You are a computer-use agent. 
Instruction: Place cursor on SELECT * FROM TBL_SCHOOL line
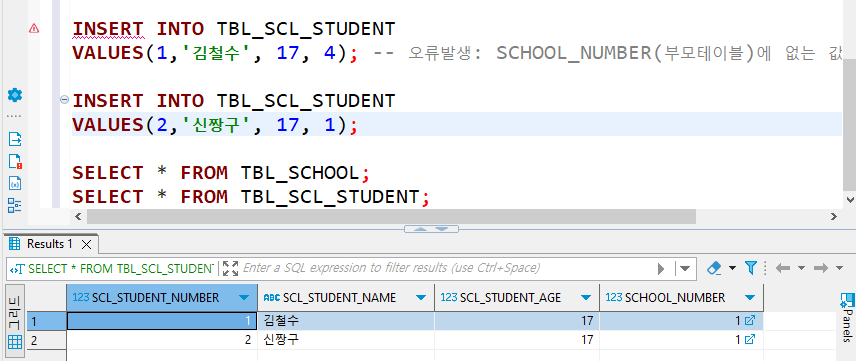[221, 173]
